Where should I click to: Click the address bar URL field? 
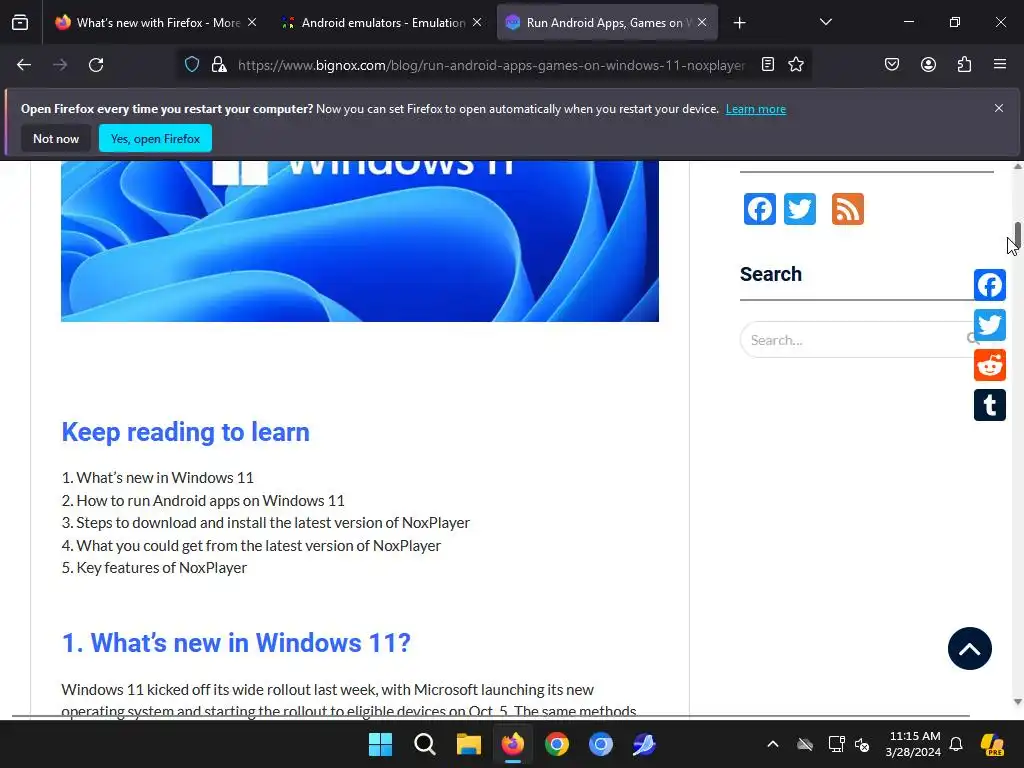click(x=491, y=65)
